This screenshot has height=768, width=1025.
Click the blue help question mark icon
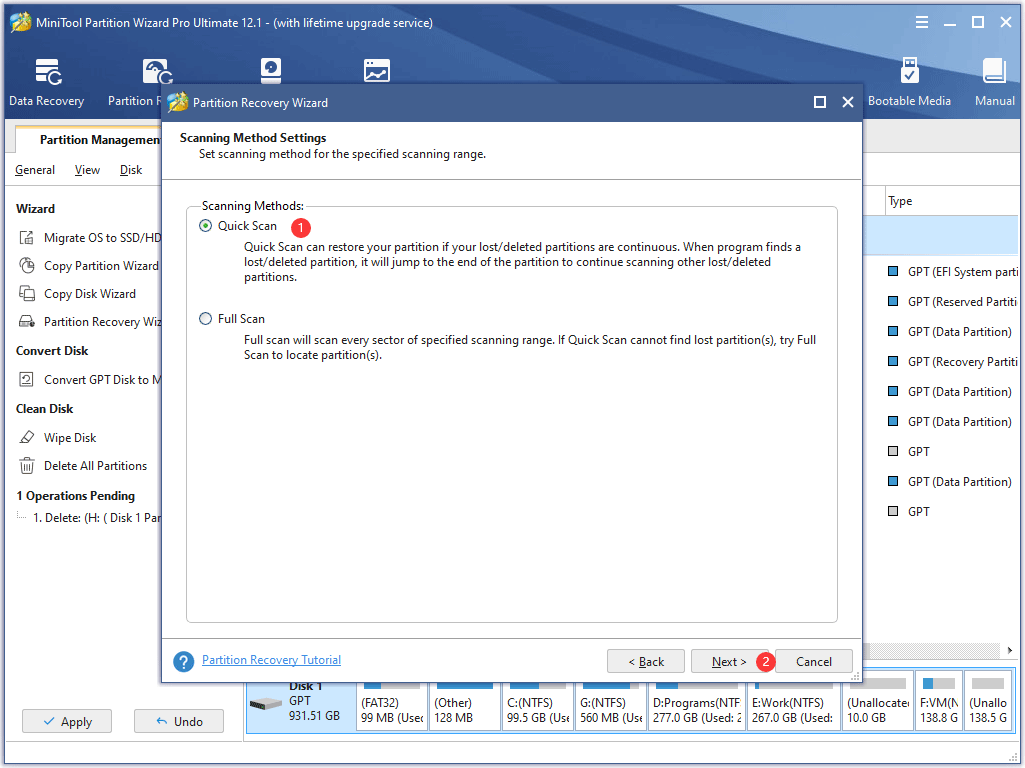[184, 661]
